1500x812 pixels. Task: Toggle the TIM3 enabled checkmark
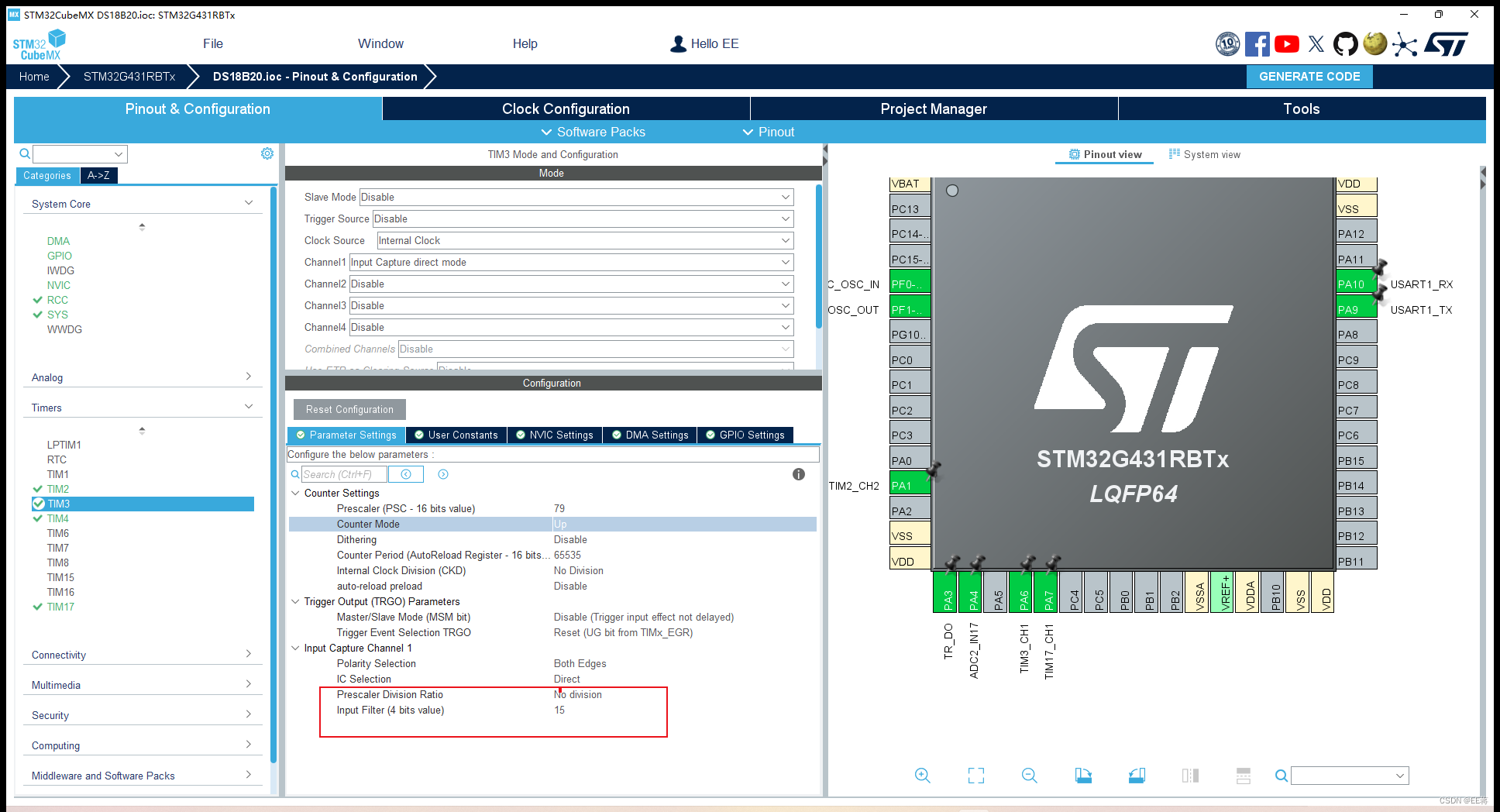(38, 504)
